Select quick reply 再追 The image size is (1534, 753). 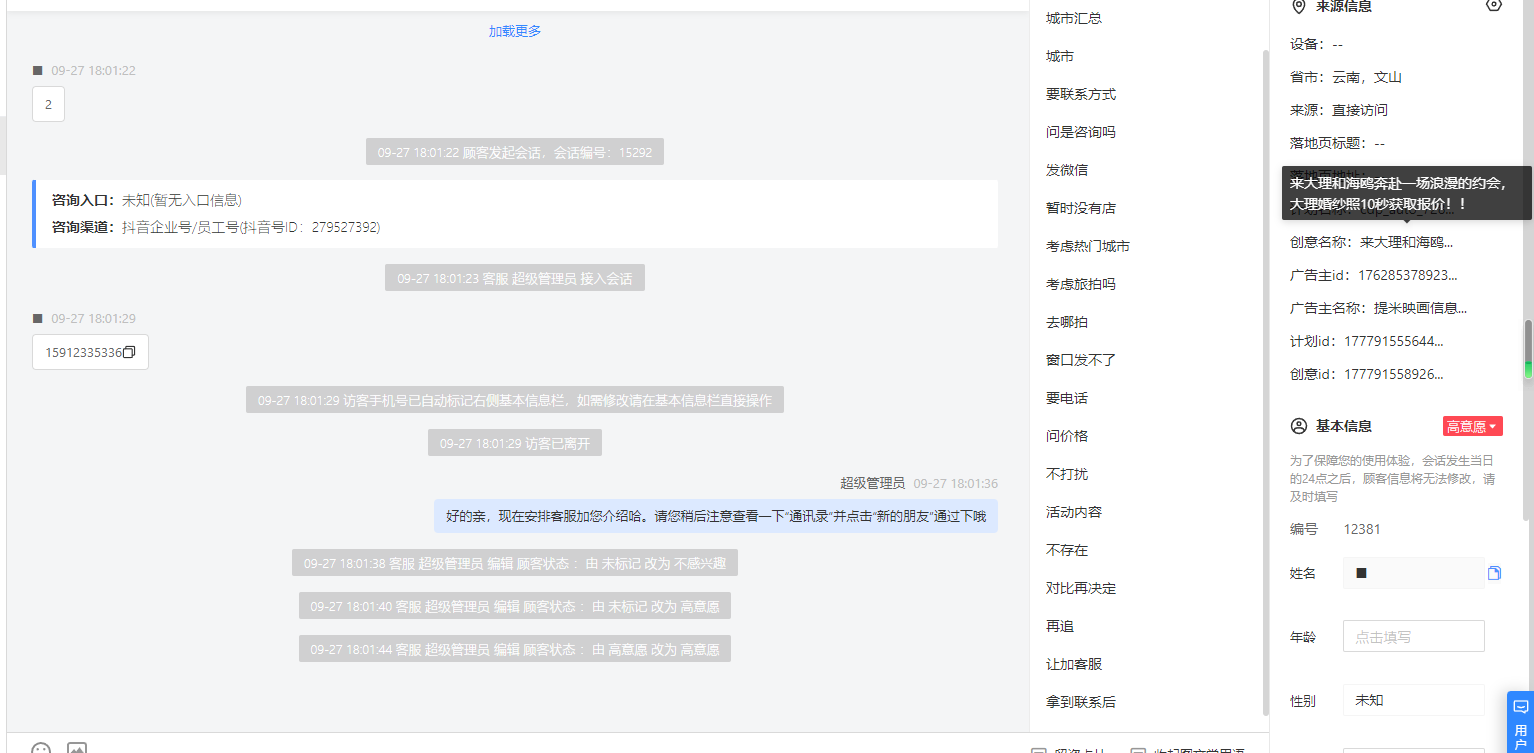coord(1060,626)
